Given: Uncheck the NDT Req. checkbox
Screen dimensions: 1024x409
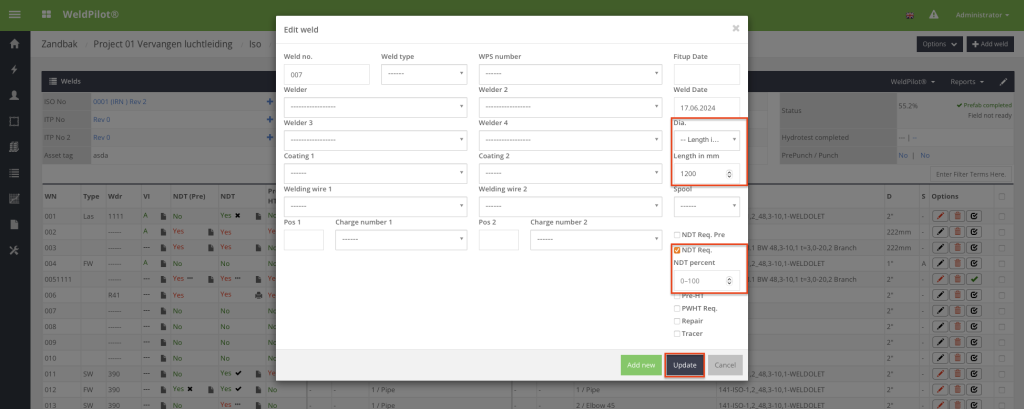Looking at the screenshot, I should tap(678, 249).
